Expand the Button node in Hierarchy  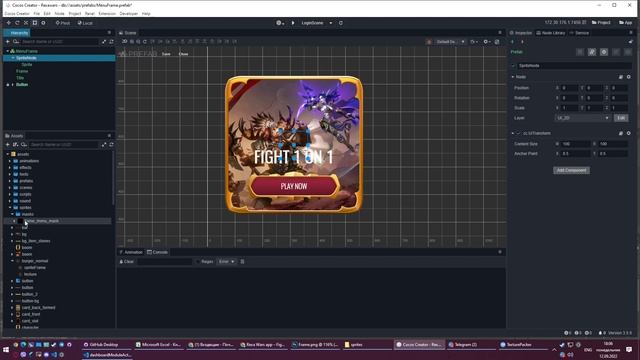(12, 84)
